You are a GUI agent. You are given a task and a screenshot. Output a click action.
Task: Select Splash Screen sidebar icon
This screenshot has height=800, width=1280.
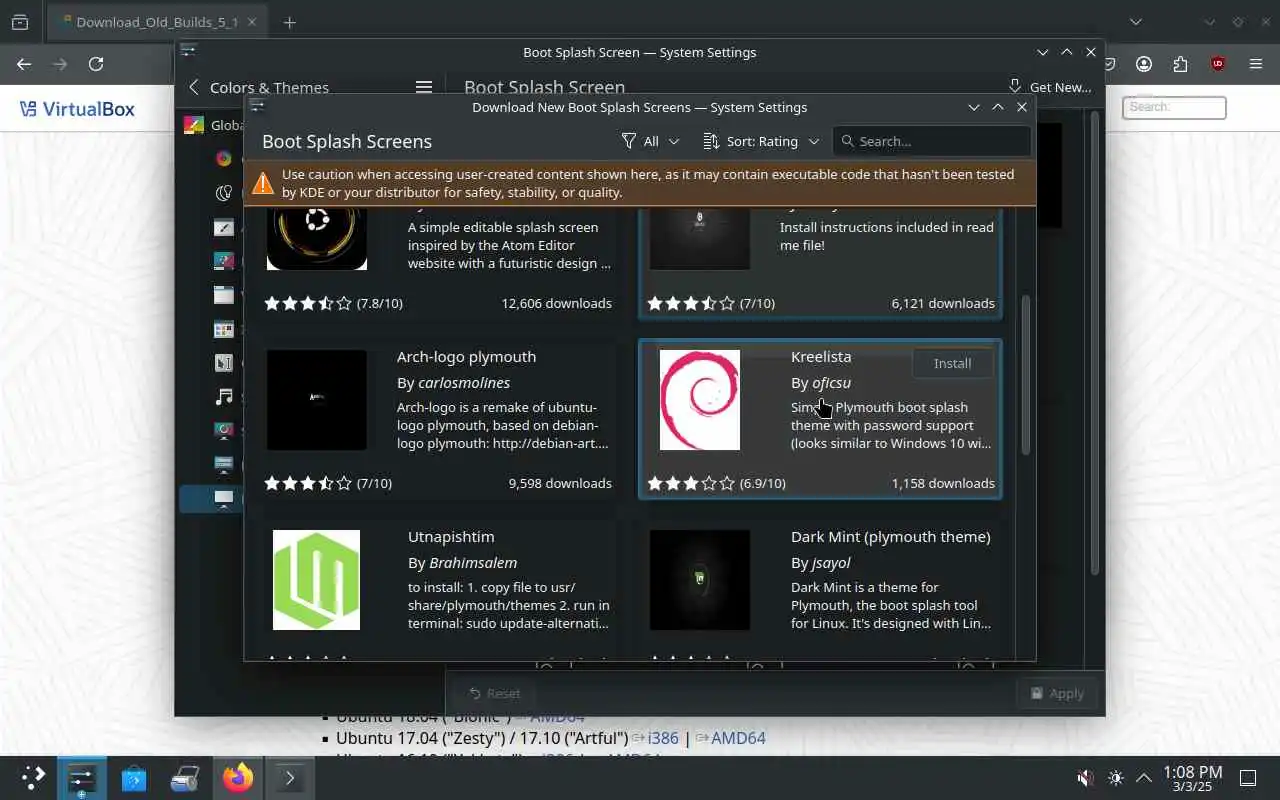224,431
